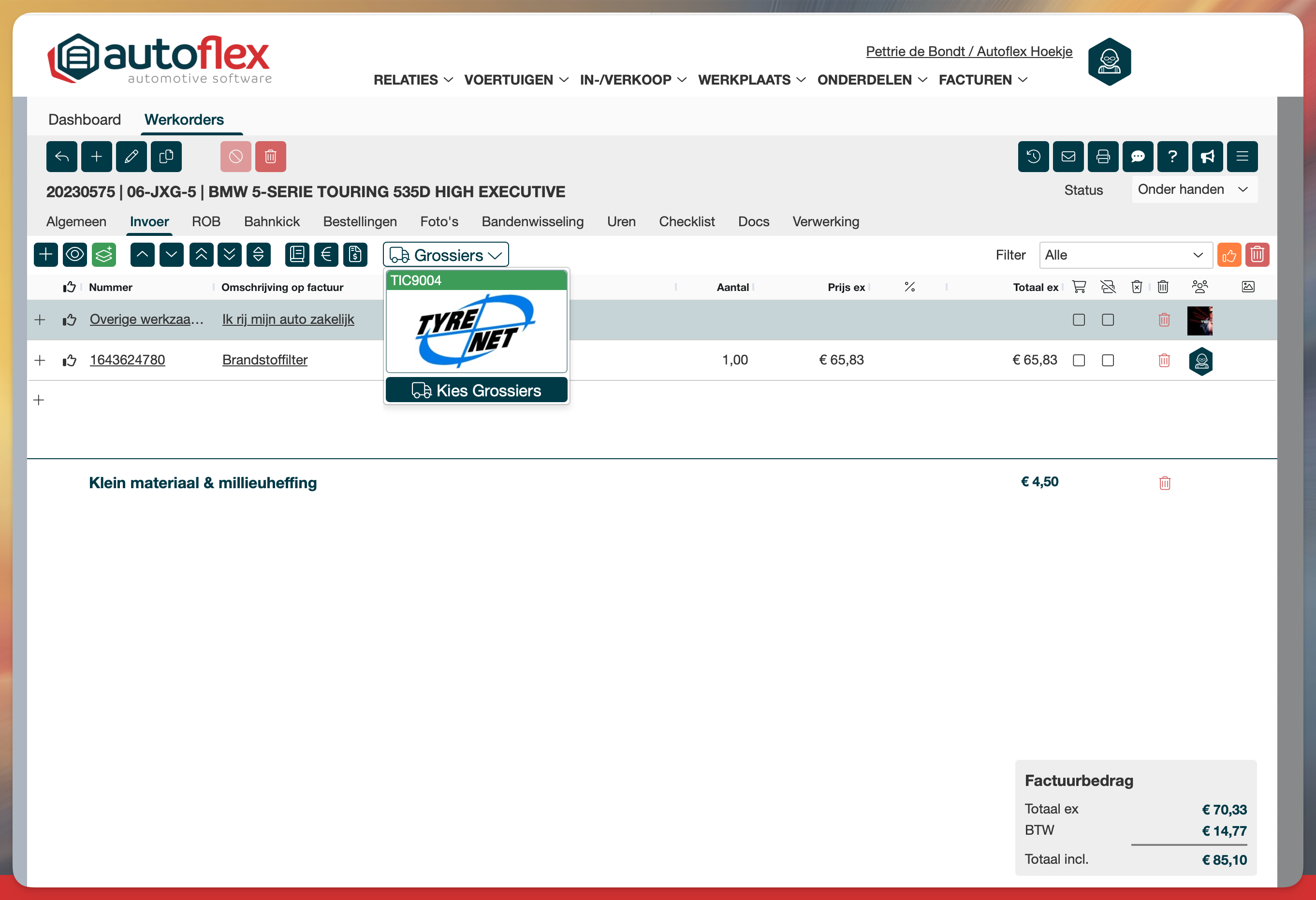Image resolution: width=1316 pixels, height=900 pixels.
Task: Open the Dashboard tab
Action: 85,119
